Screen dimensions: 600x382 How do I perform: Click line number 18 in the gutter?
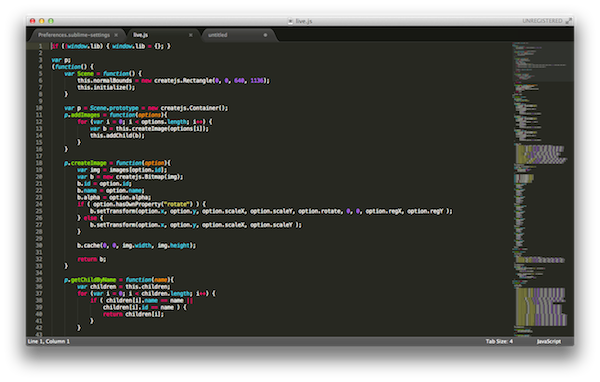coord(39,163)
